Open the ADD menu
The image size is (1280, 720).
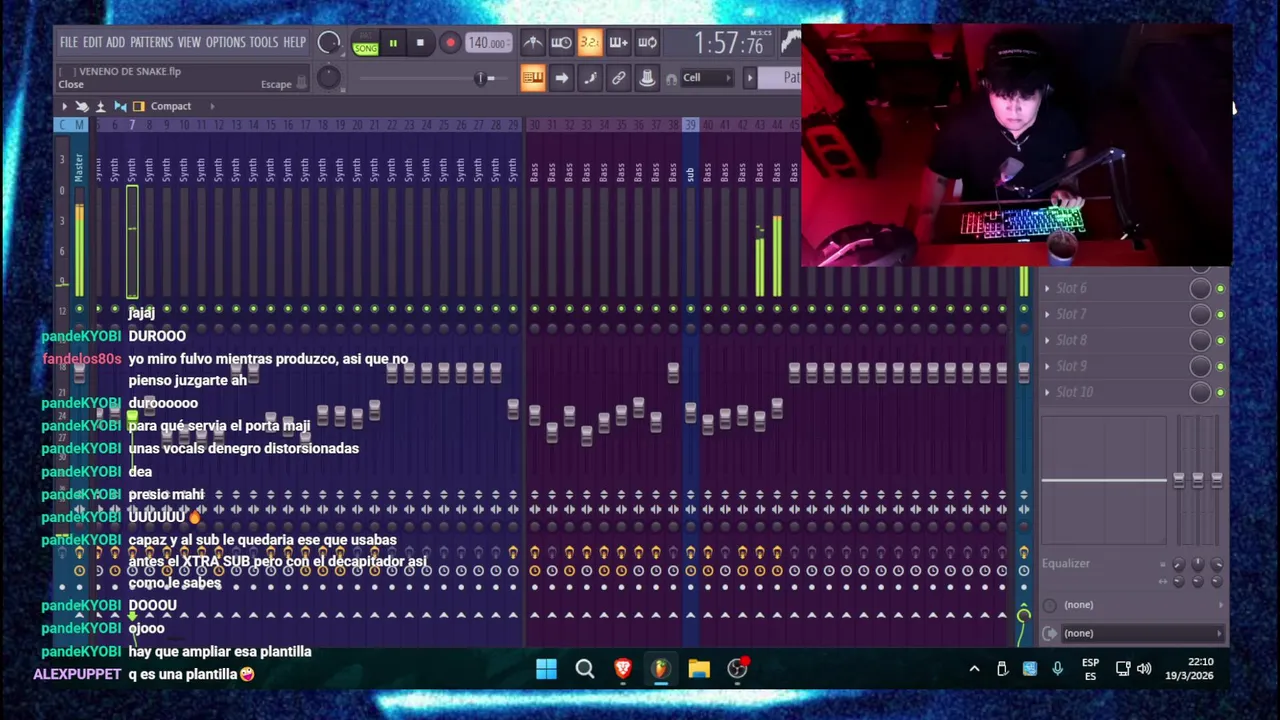pyautogui.click(x=116, y=43)
